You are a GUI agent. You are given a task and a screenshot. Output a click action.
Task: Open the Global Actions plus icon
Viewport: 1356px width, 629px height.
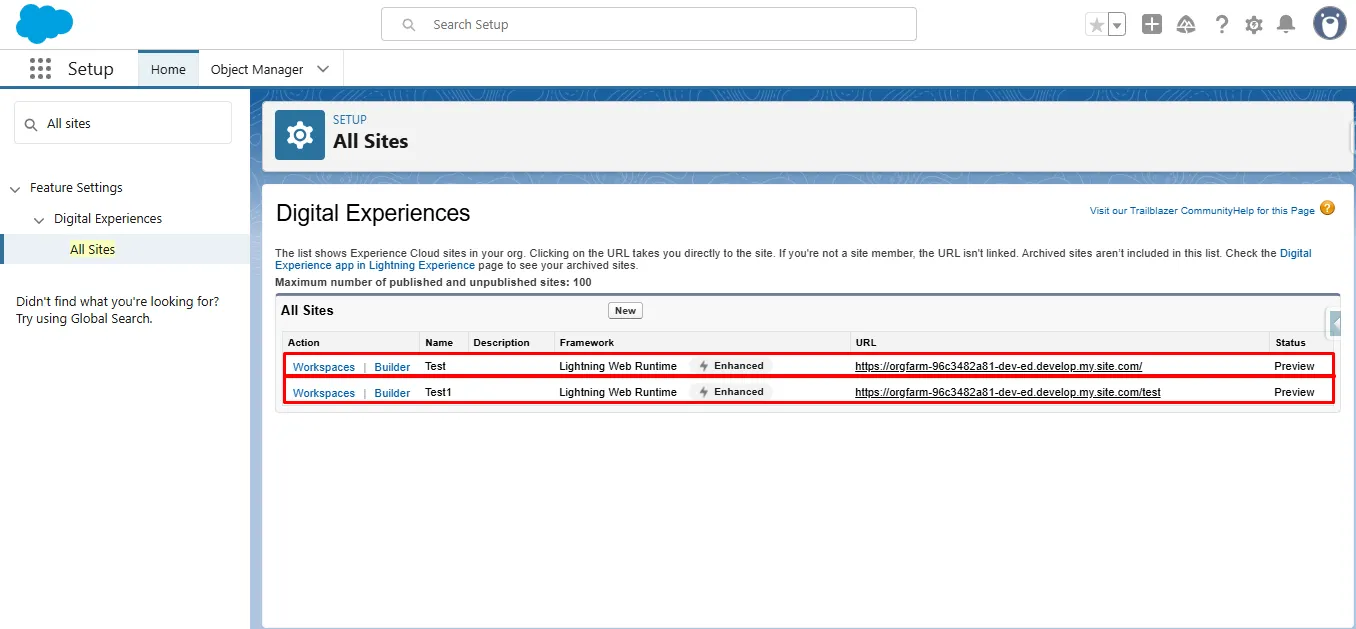click(x=1152, y=25)
